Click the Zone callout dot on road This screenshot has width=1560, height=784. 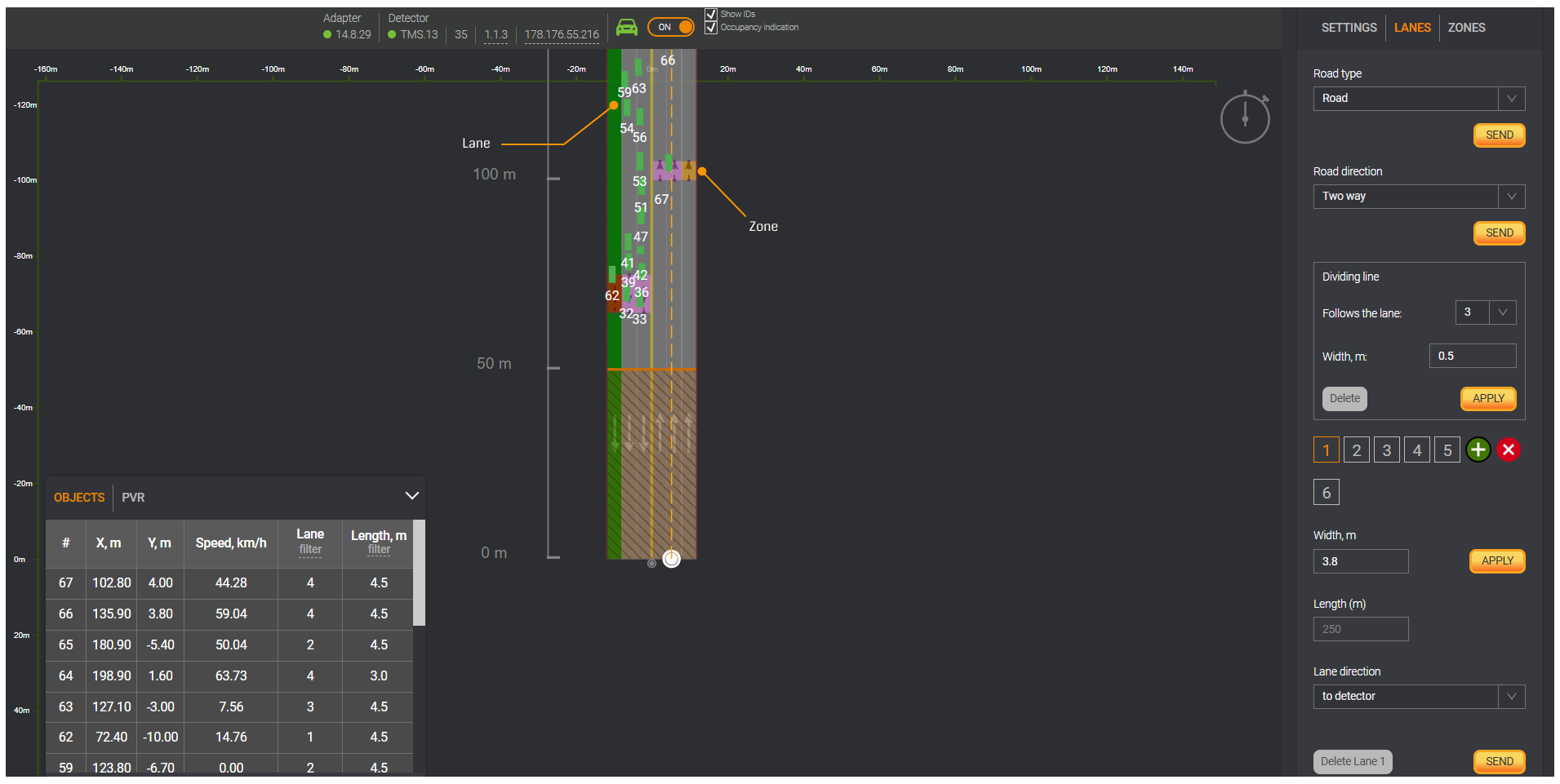[702, 171]
